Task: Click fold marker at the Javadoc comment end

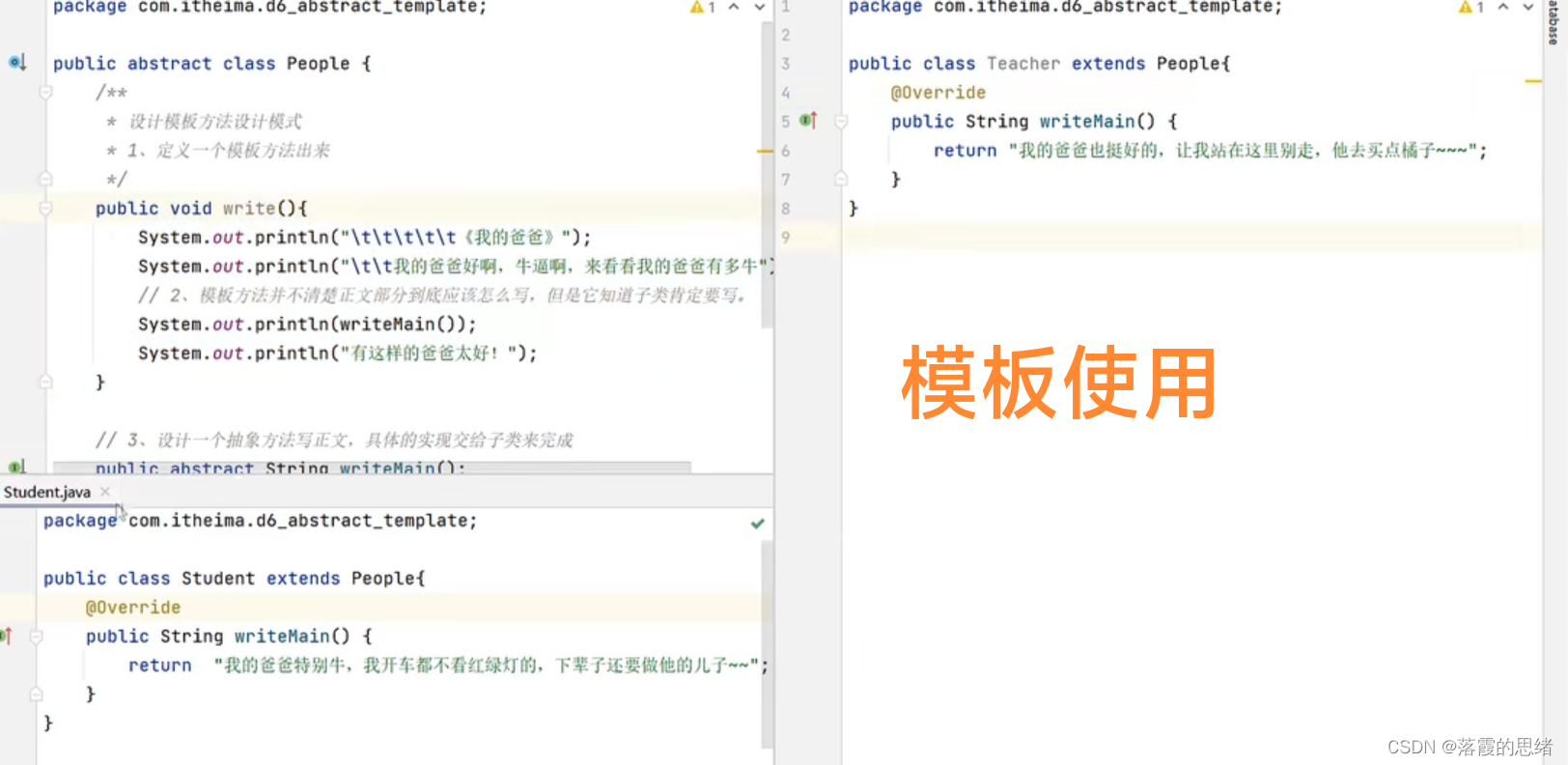Action: point(45,180)
